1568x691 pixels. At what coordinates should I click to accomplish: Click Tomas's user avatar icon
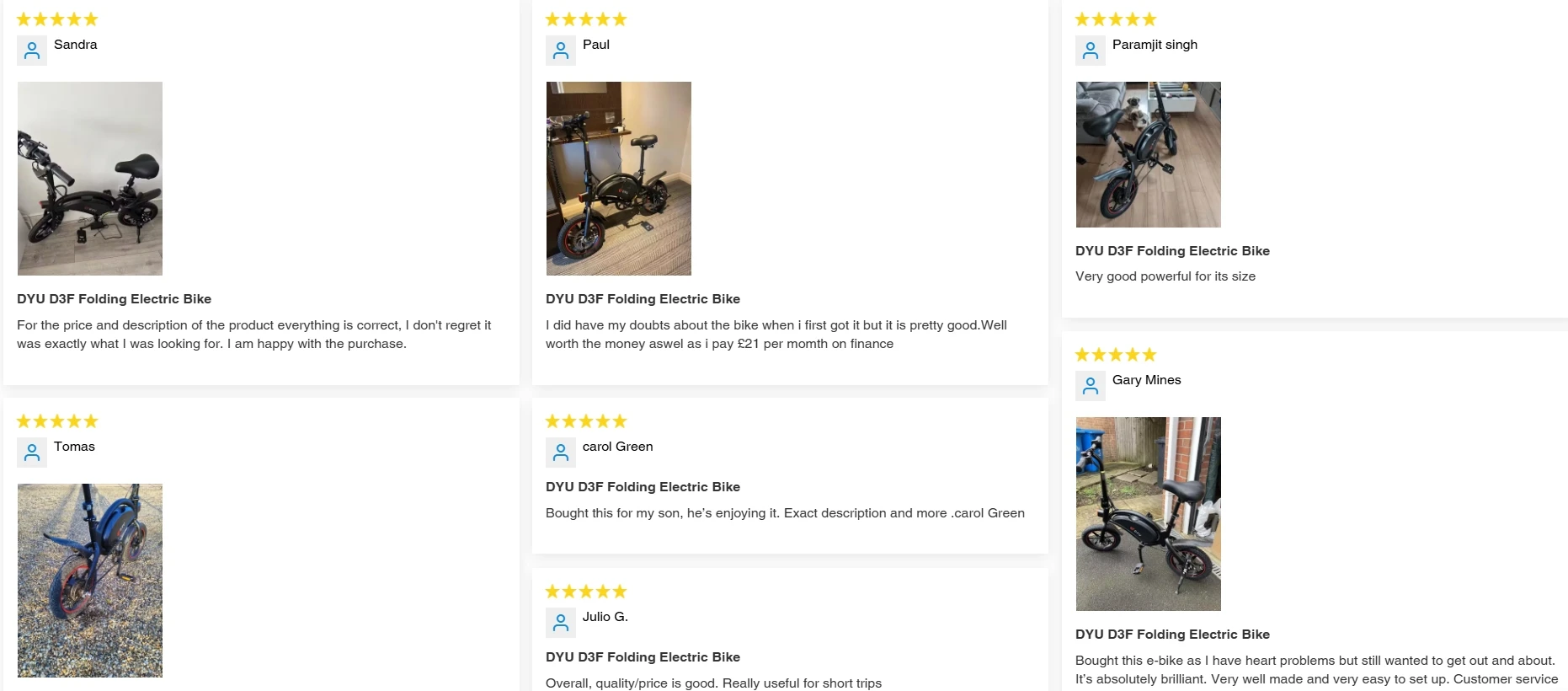[32, 453]
